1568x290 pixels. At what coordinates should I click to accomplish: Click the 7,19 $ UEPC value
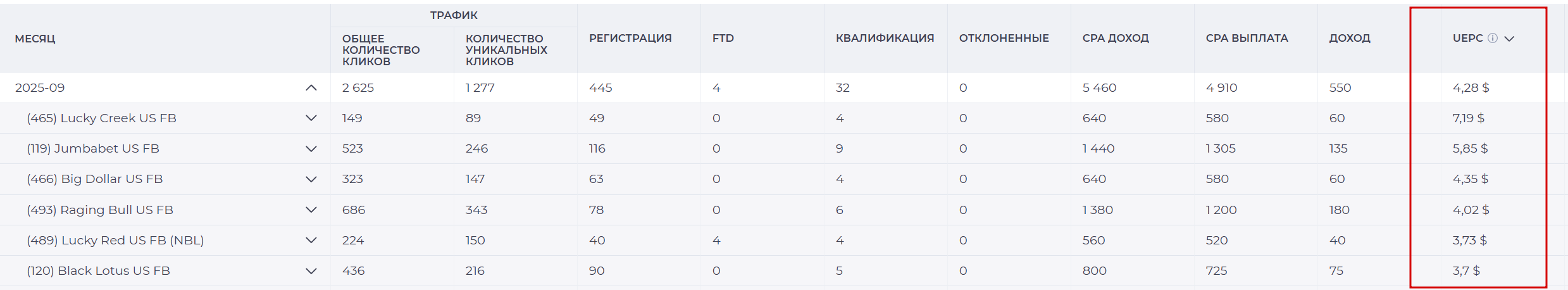tap(1469, 118)
